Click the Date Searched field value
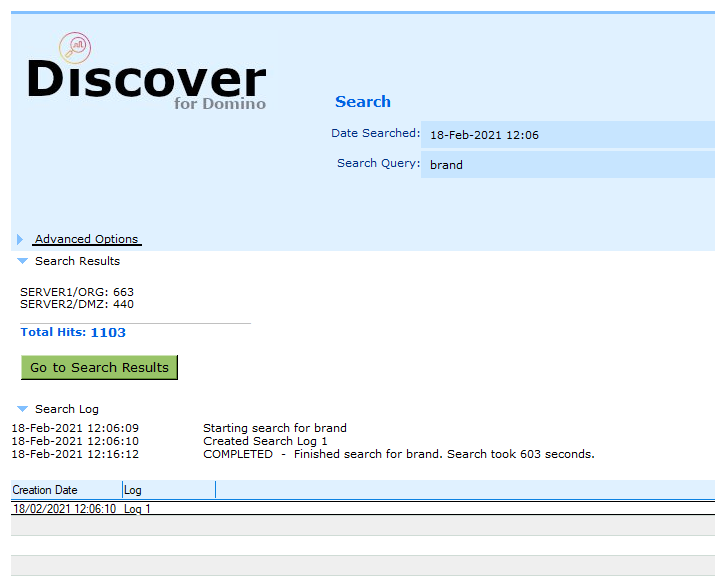Viewport: 715px width, 578px height. point(568,135)
